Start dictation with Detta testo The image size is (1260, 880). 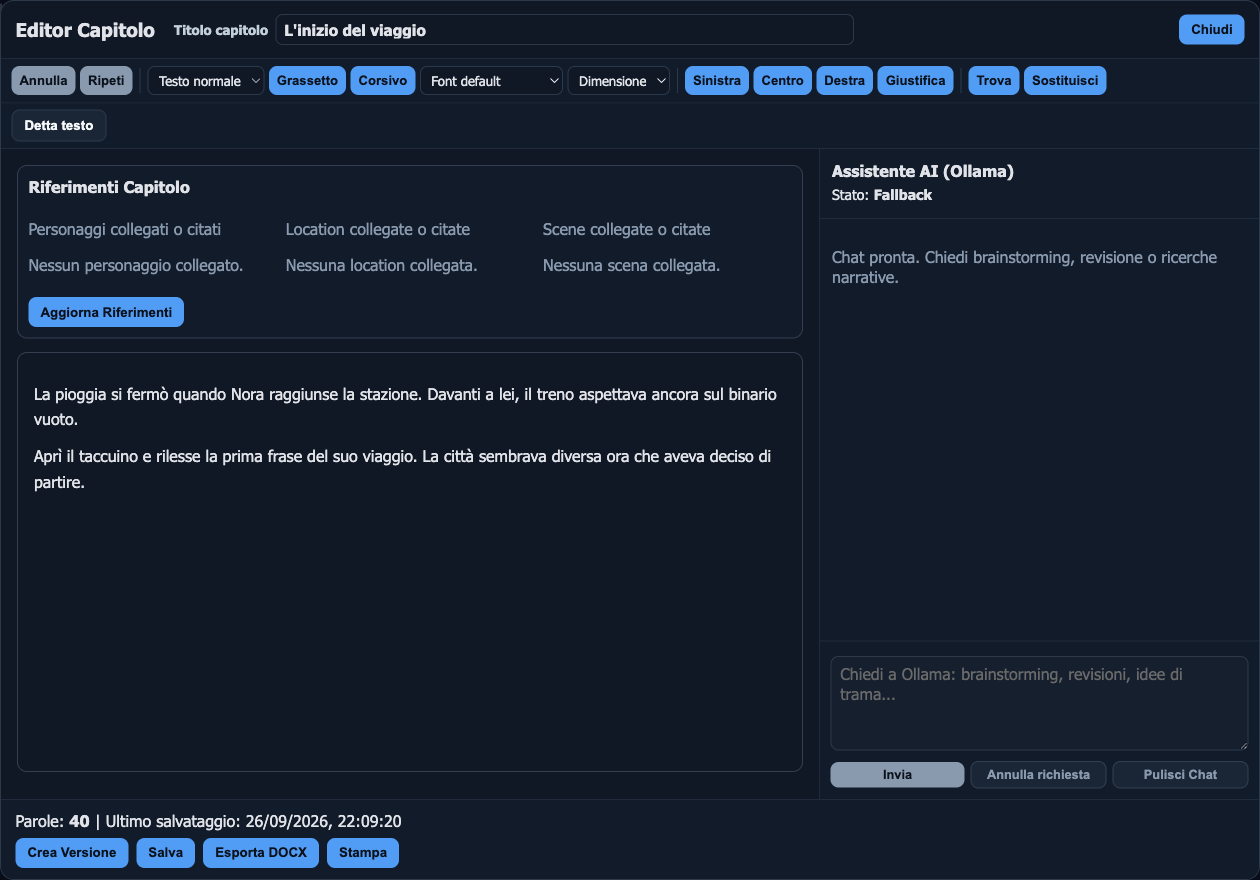(59, 126)
